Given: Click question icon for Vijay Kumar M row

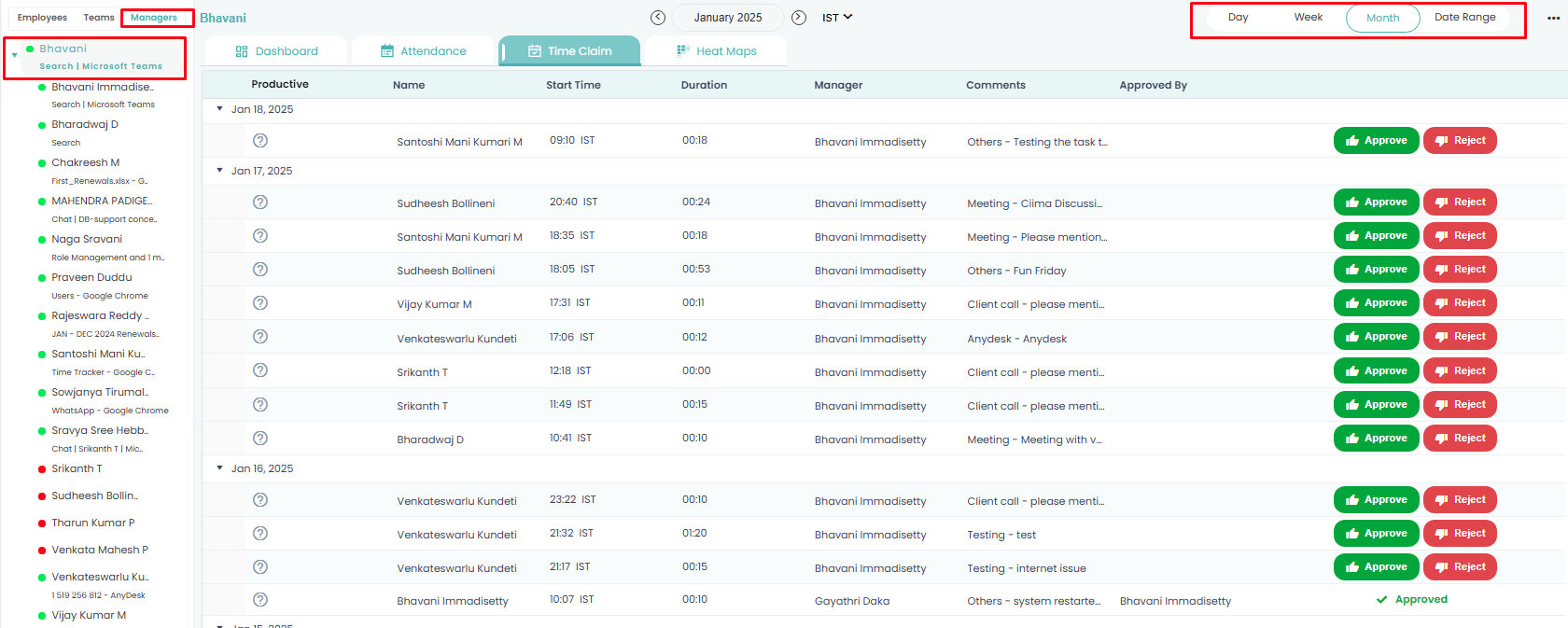Looking at the screenshot, I should coord(260,303).
